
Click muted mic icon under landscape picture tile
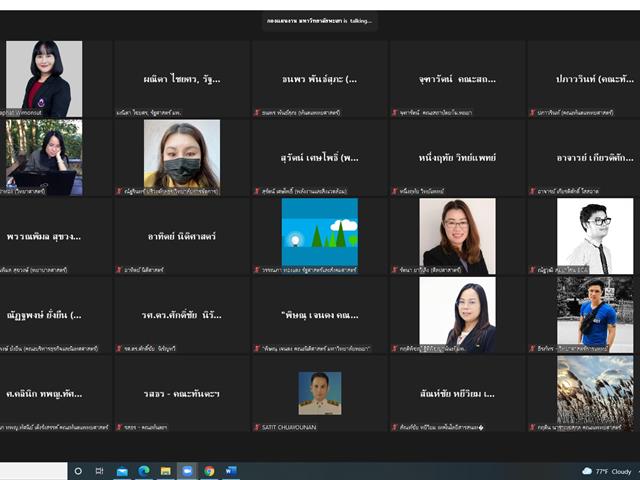pos(257,270)
